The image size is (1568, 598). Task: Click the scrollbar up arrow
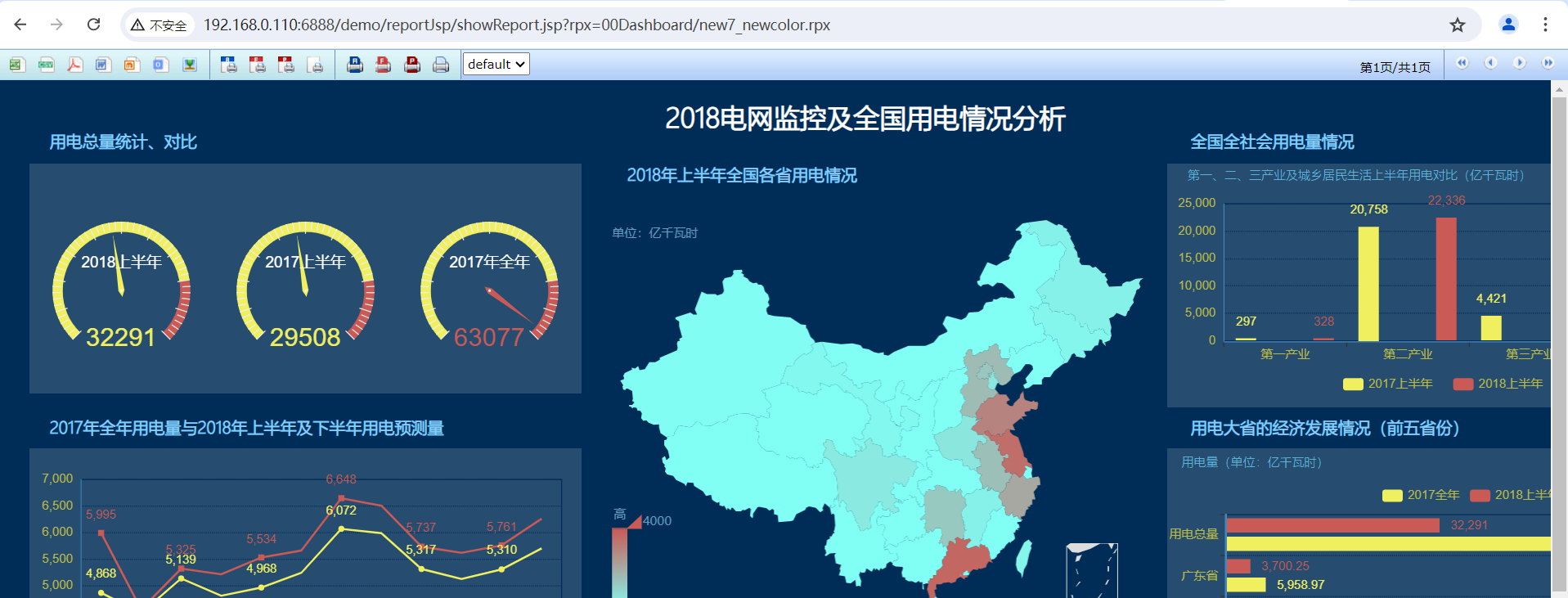(x=1559, y=88)
